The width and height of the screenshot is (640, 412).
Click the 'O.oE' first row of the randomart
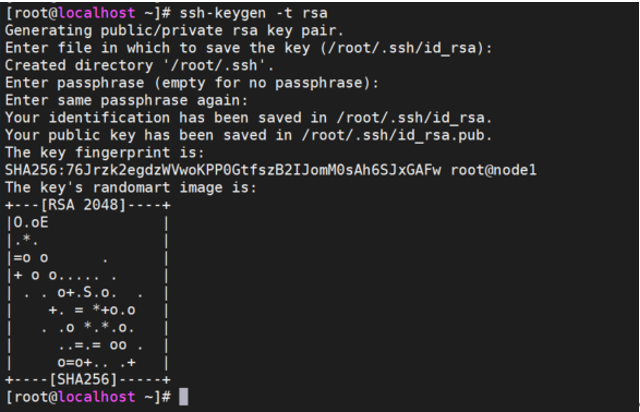tap(30, 220)
